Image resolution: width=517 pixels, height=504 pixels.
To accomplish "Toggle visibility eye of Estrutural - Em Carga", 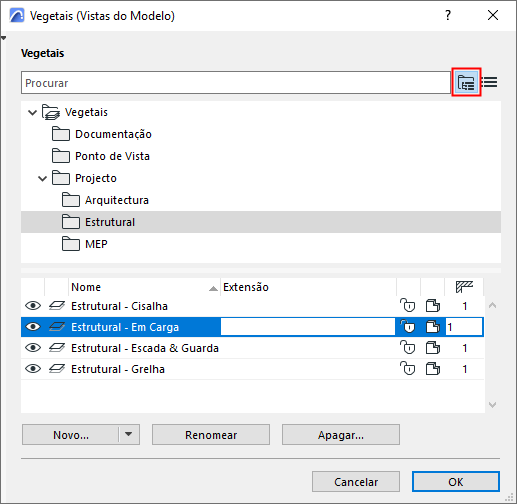I will 33,327.
